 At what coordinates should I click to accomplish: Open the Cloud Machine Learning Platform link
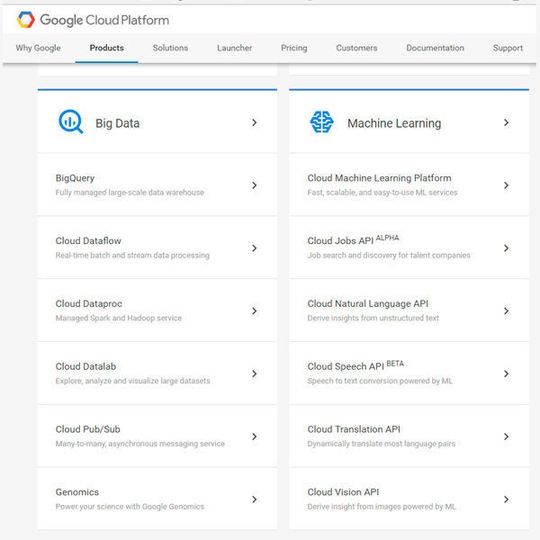379,178
